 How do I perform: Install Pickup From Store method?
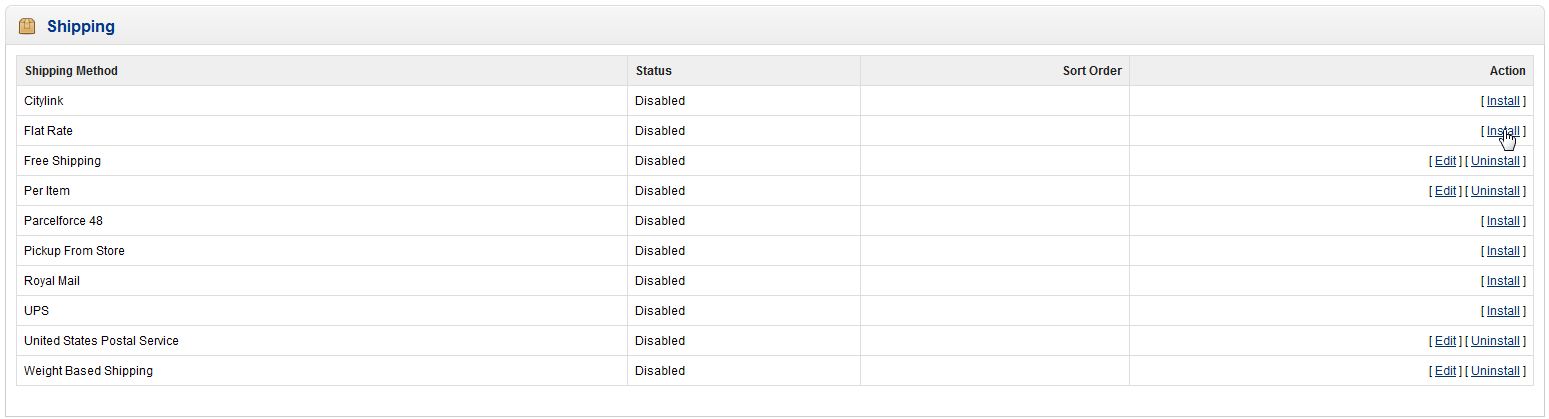point(1503,251)
